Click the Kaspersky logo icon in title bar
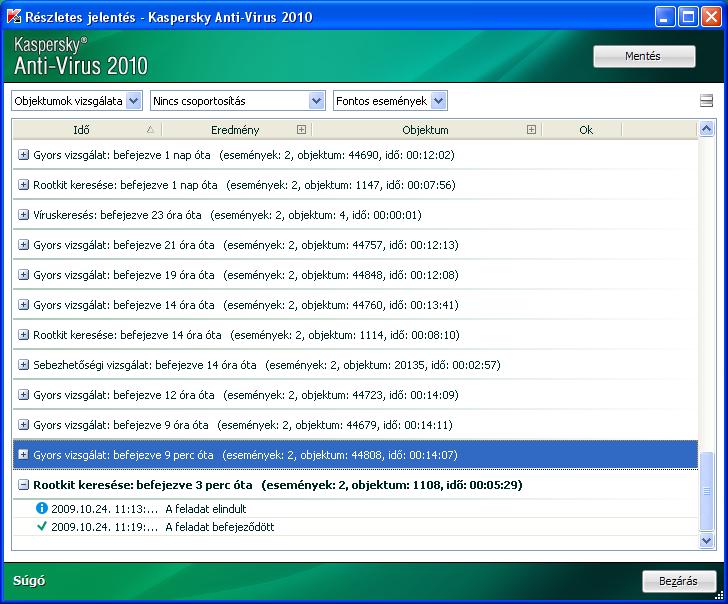This screenshot has width=728, height=604. [14, 16]
